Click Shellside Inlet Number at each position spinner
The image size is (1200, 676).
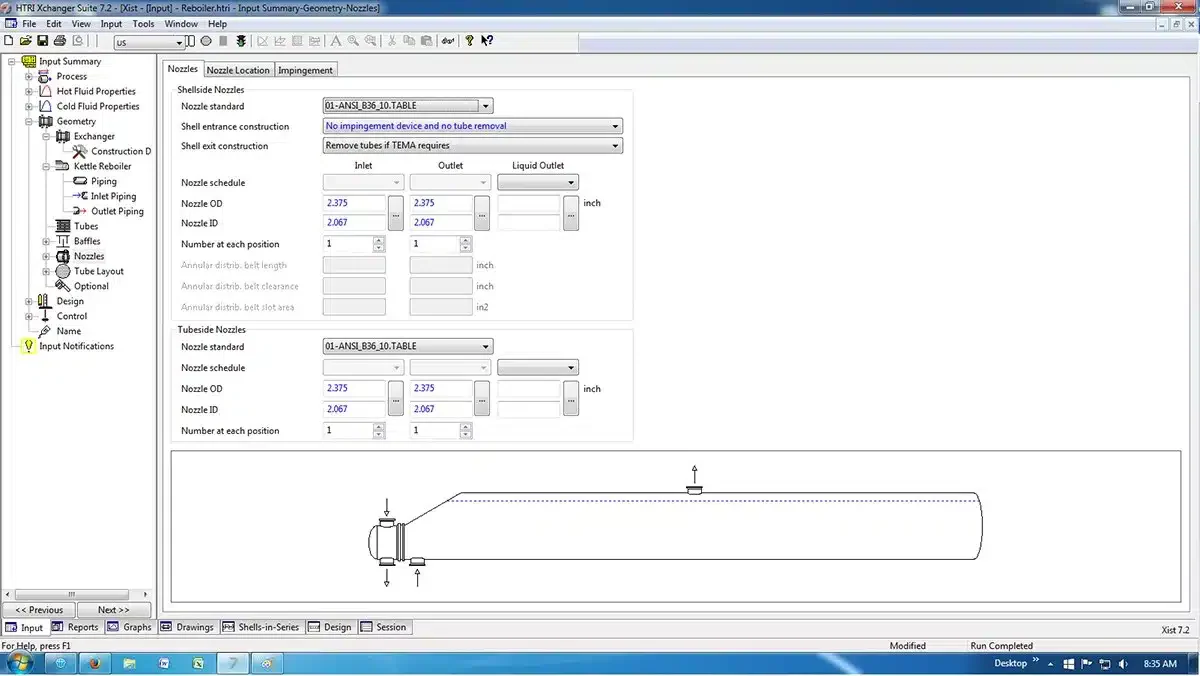pos(379,244)
